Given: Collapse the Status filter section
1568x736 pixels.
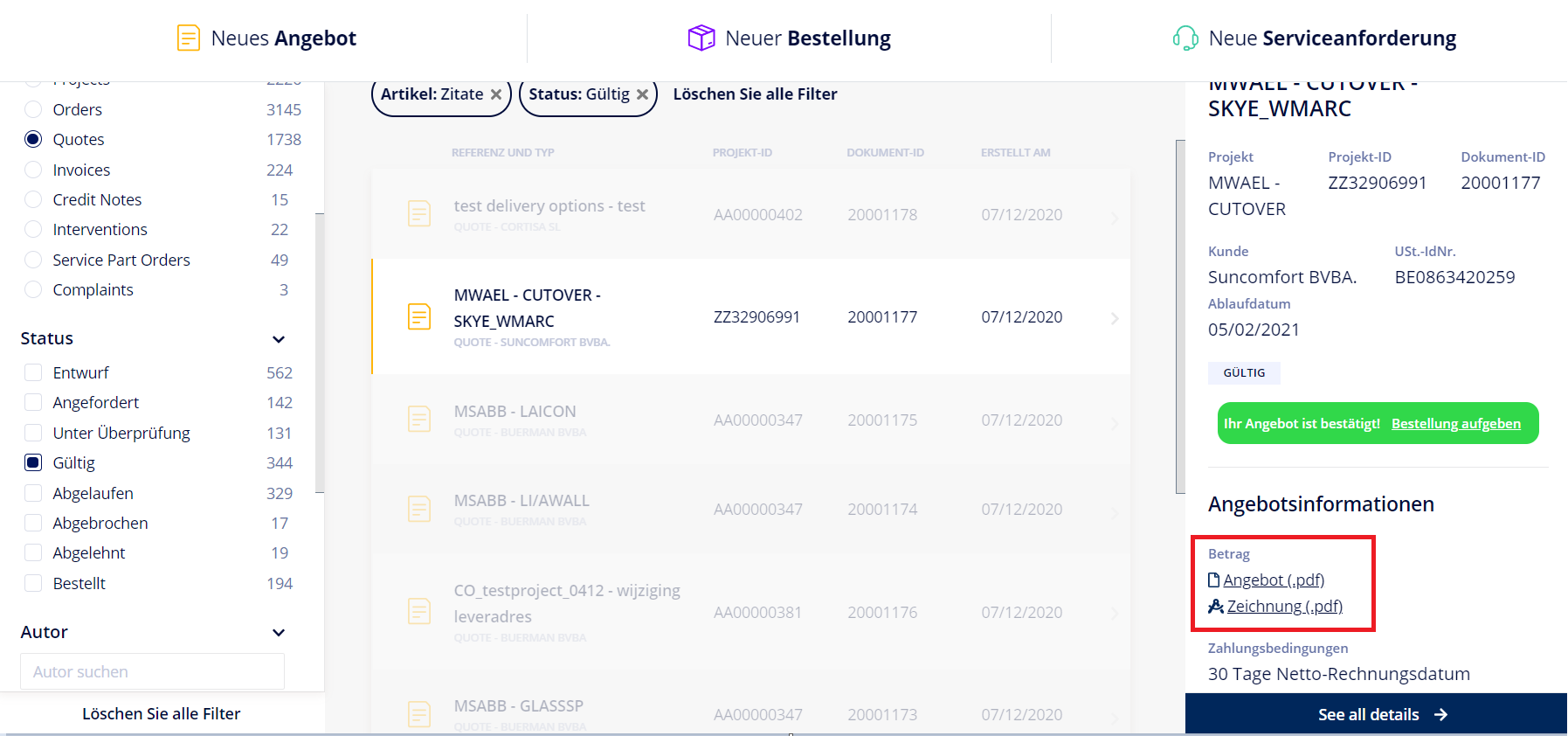Looking at the screenshot, I should 279,339.
